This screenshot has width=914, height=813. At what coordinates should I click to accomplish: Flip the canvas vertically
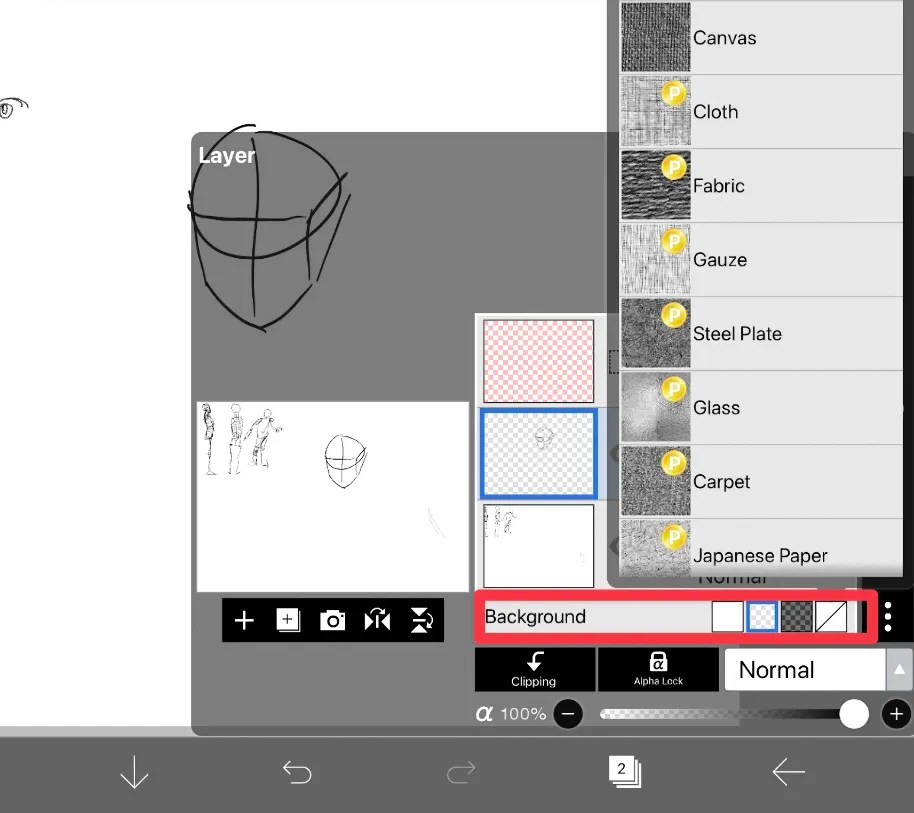[421, 620]
